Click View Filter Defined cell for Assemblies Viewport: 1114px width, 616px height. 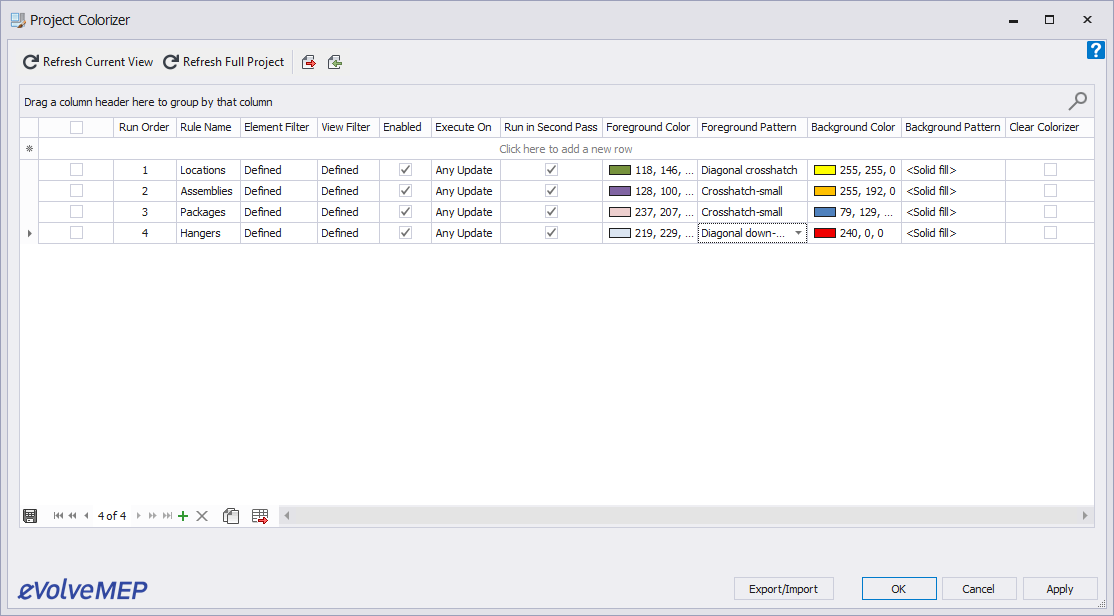(x=348, y=190)
